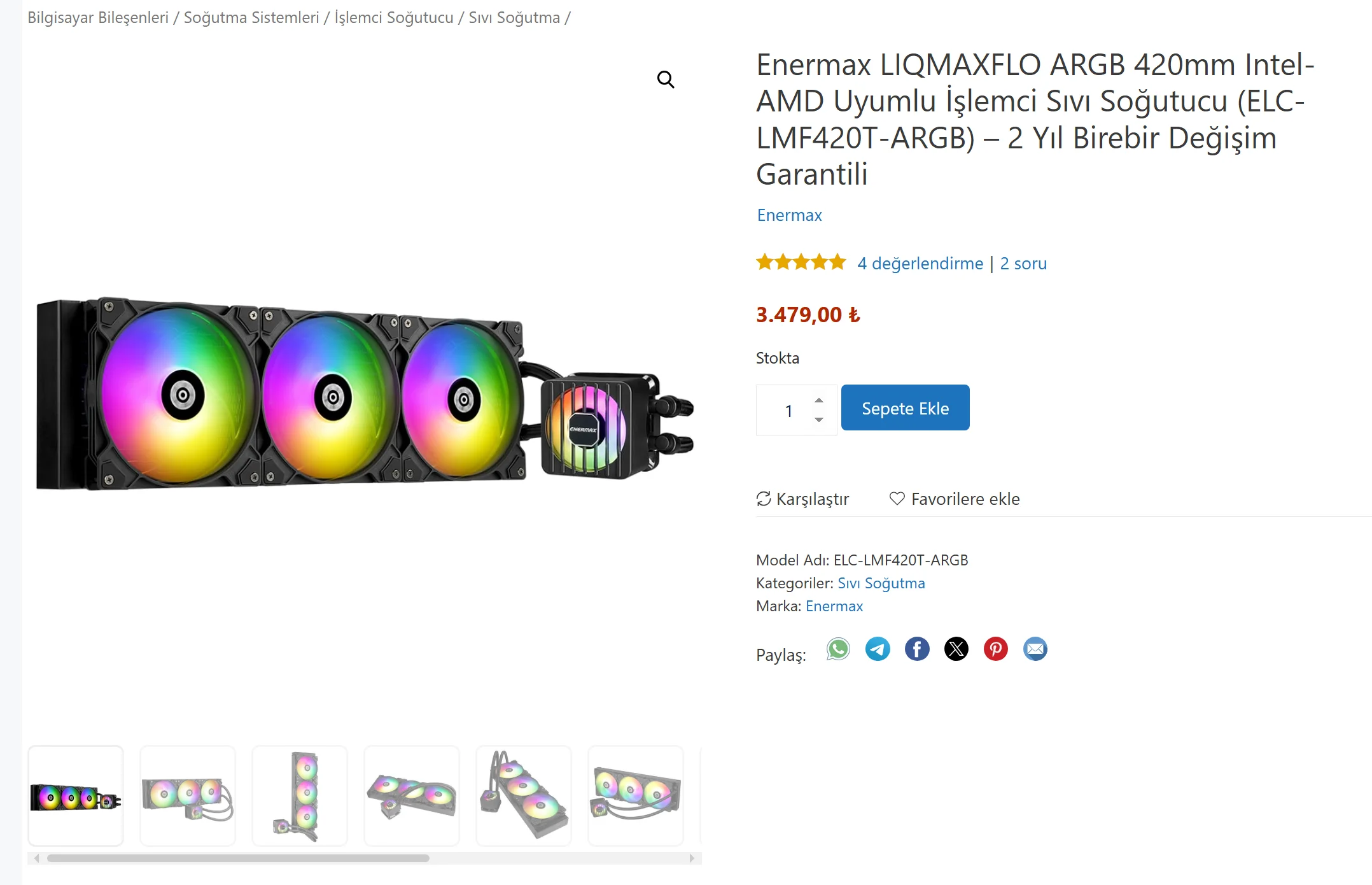Share product on X (Twitter)
The image size is (1372, 885).
(x=956, y=649)
